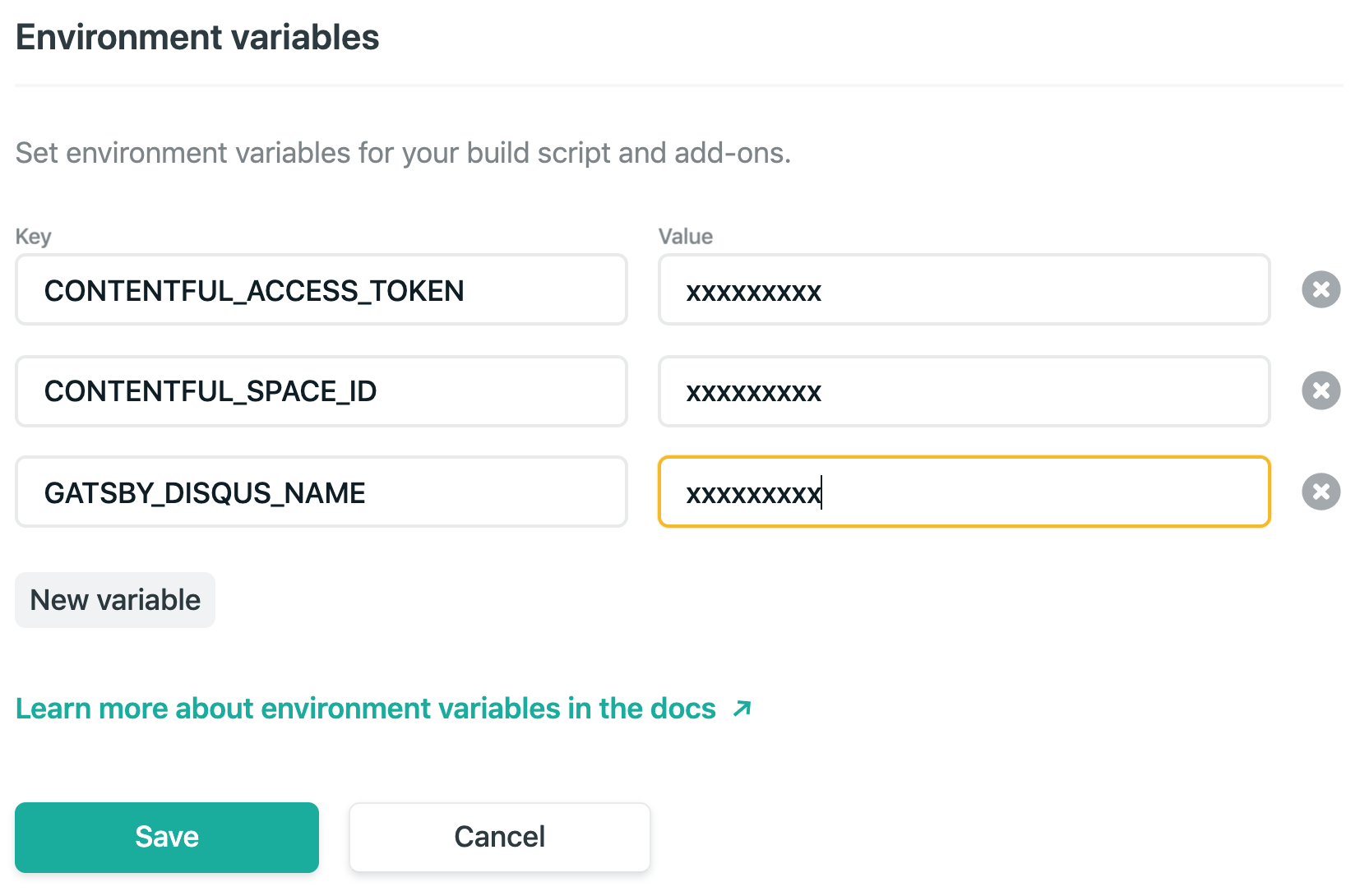Open the environment variables docs link
This screenshot has height=896, width=1360.
coord(365,709)
